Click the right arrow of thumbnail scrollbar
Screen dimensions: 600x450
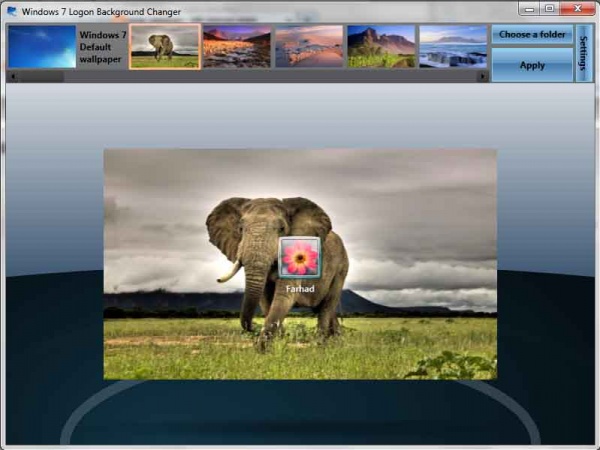click(x=482, y=77)
